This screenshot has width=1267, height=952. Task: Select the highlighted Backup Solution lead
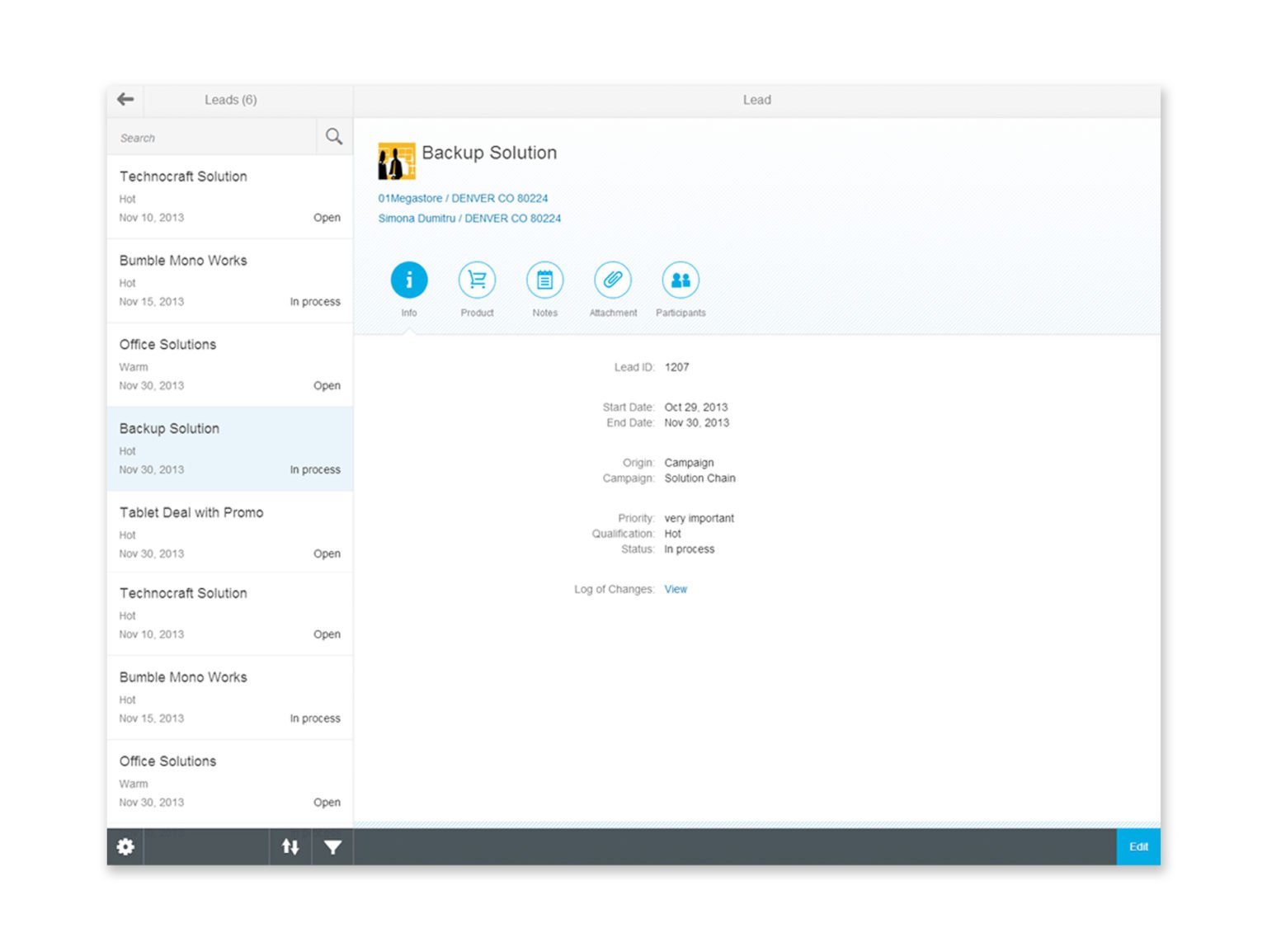pyautogui.click(x=230, y=449)
